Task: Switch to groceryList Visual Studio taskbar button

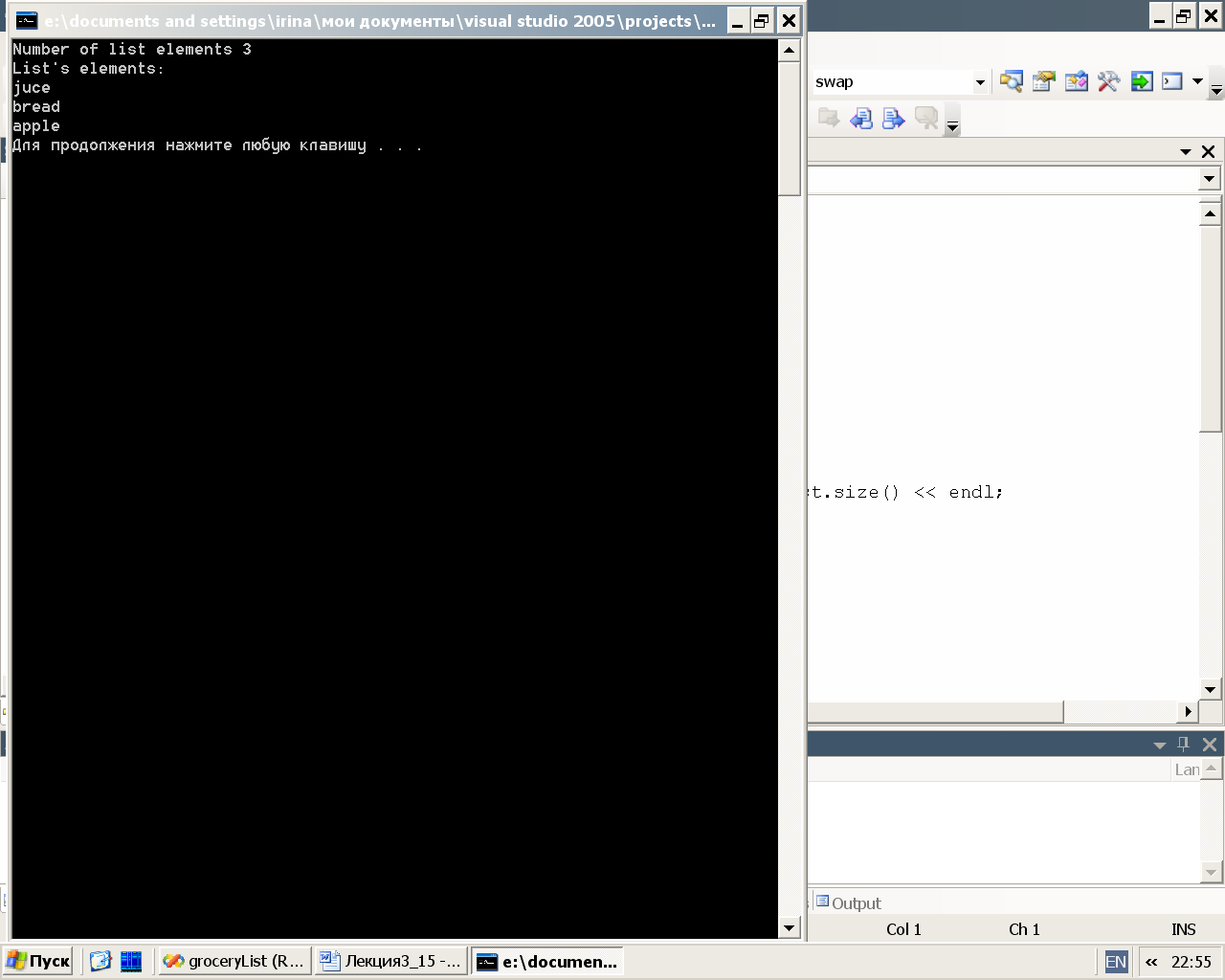Action: click(x=234, y=961)
